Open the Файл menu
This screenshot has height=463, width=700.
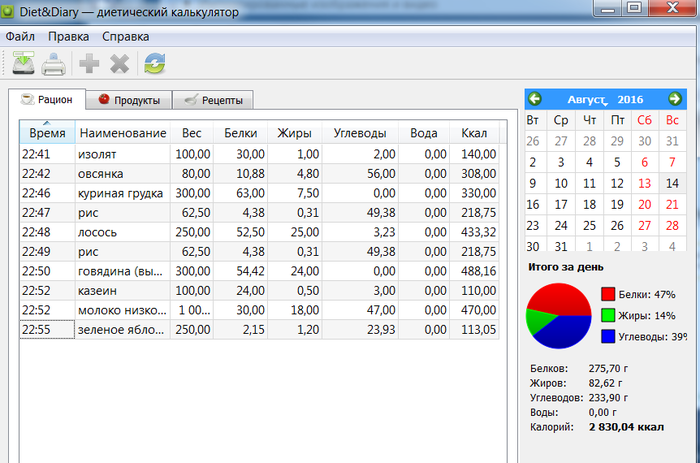point(20,37)
